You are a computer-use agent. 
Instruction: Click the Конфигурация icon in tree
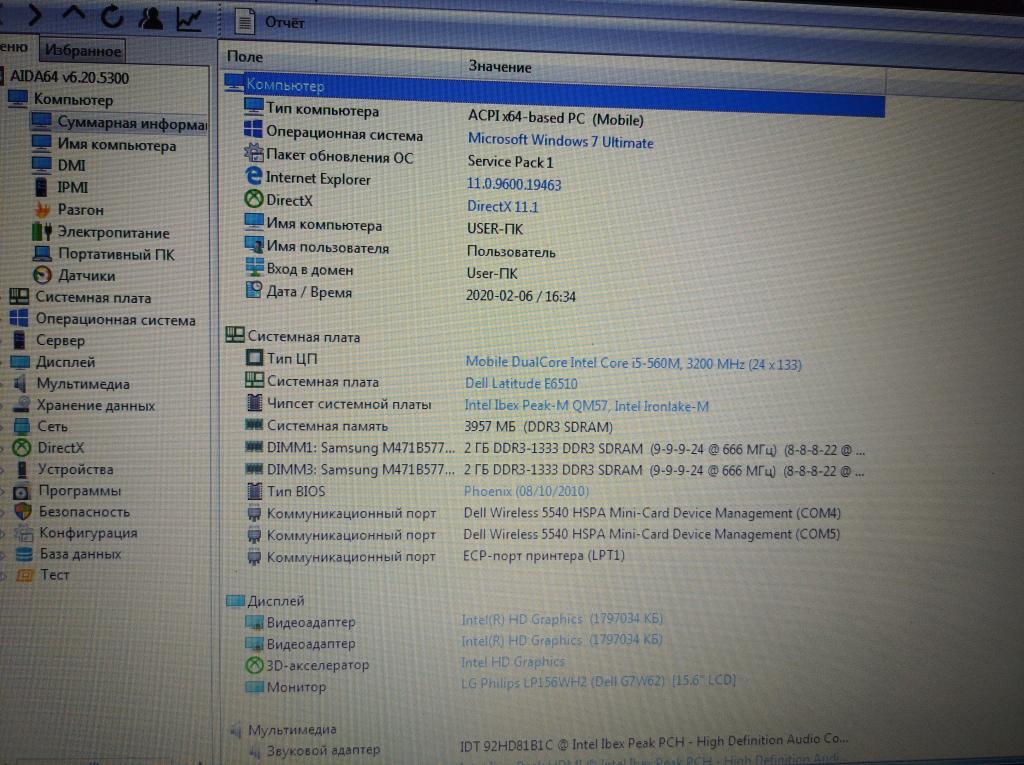coord(24,532)
